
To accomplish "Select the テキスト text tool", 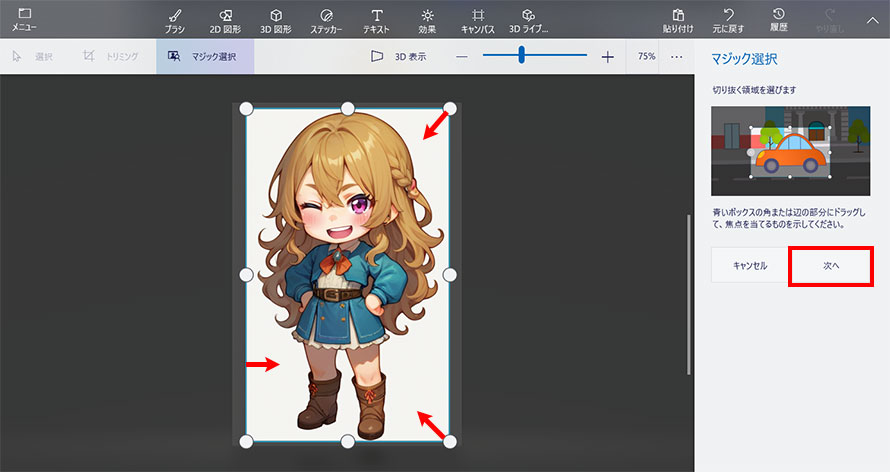I will click(376, 20).
